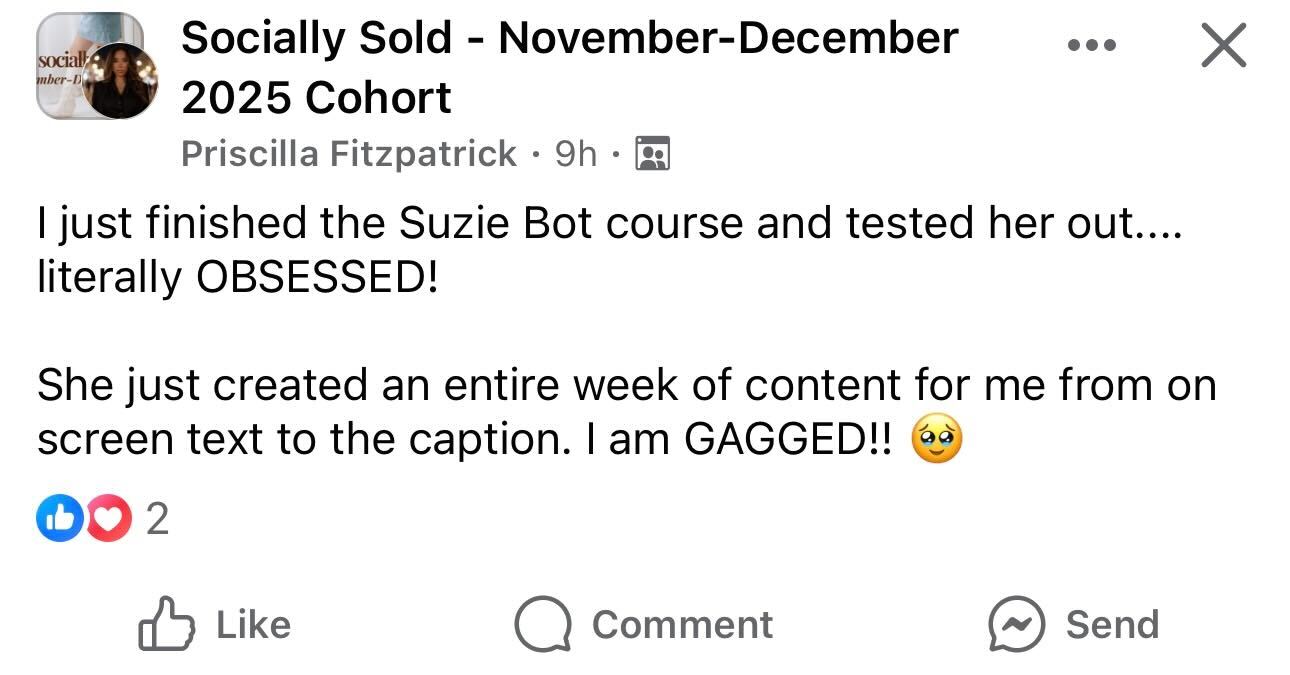Click the blue Like reaction badge
This screenshot has height=675, width=1290.
click(x=57, y=520)
